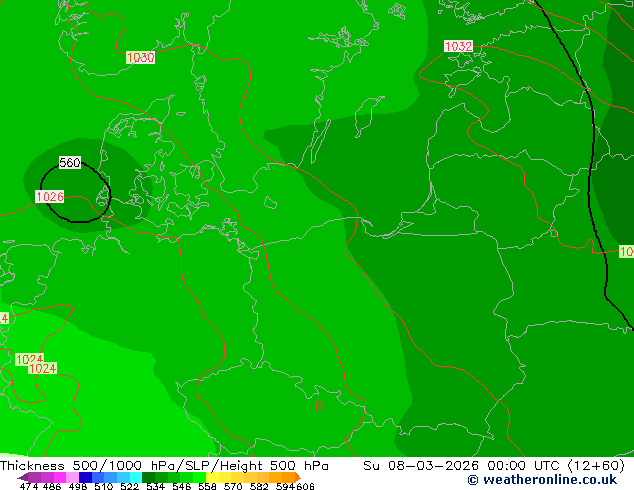Select the darkest green legend swatch above 534

(148, 477)
